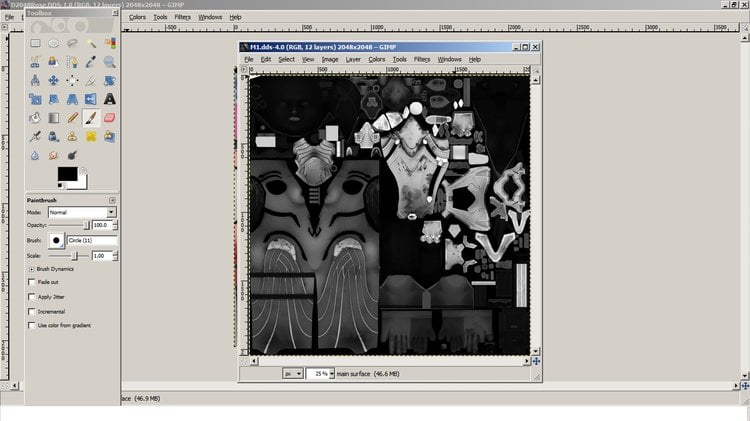Image resolution: width=750 pixels, height=421 pixels.
Task: Select the Free Select lasso tool
Action: click(x=72, y=44)
